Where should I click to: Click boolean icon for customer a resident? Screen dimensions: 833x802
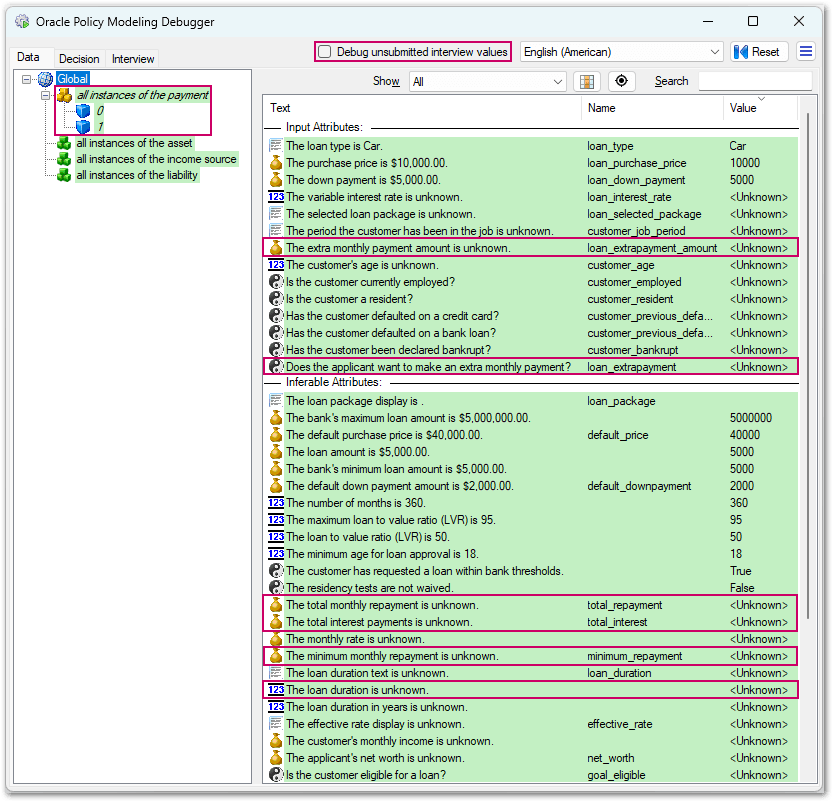click(276, 298)
